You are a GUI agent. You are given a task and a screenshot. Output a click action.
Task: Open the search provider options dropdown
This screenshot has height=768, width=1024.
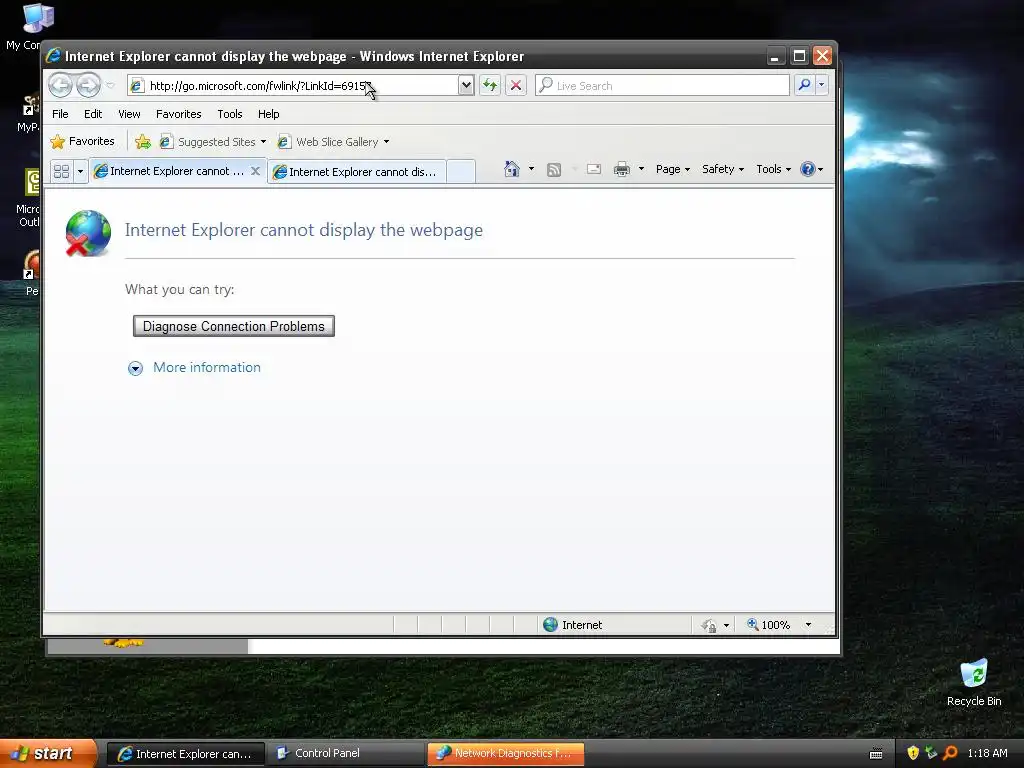pos(822,85)
